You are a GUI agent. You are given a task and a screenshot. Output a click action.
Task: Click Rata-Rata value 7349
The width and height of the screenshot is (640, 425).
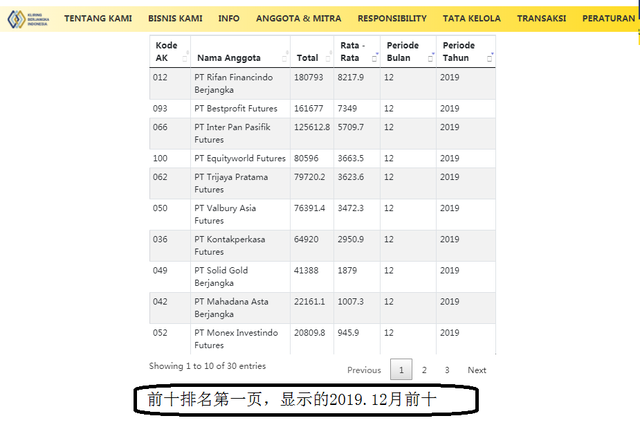point(347,109)
